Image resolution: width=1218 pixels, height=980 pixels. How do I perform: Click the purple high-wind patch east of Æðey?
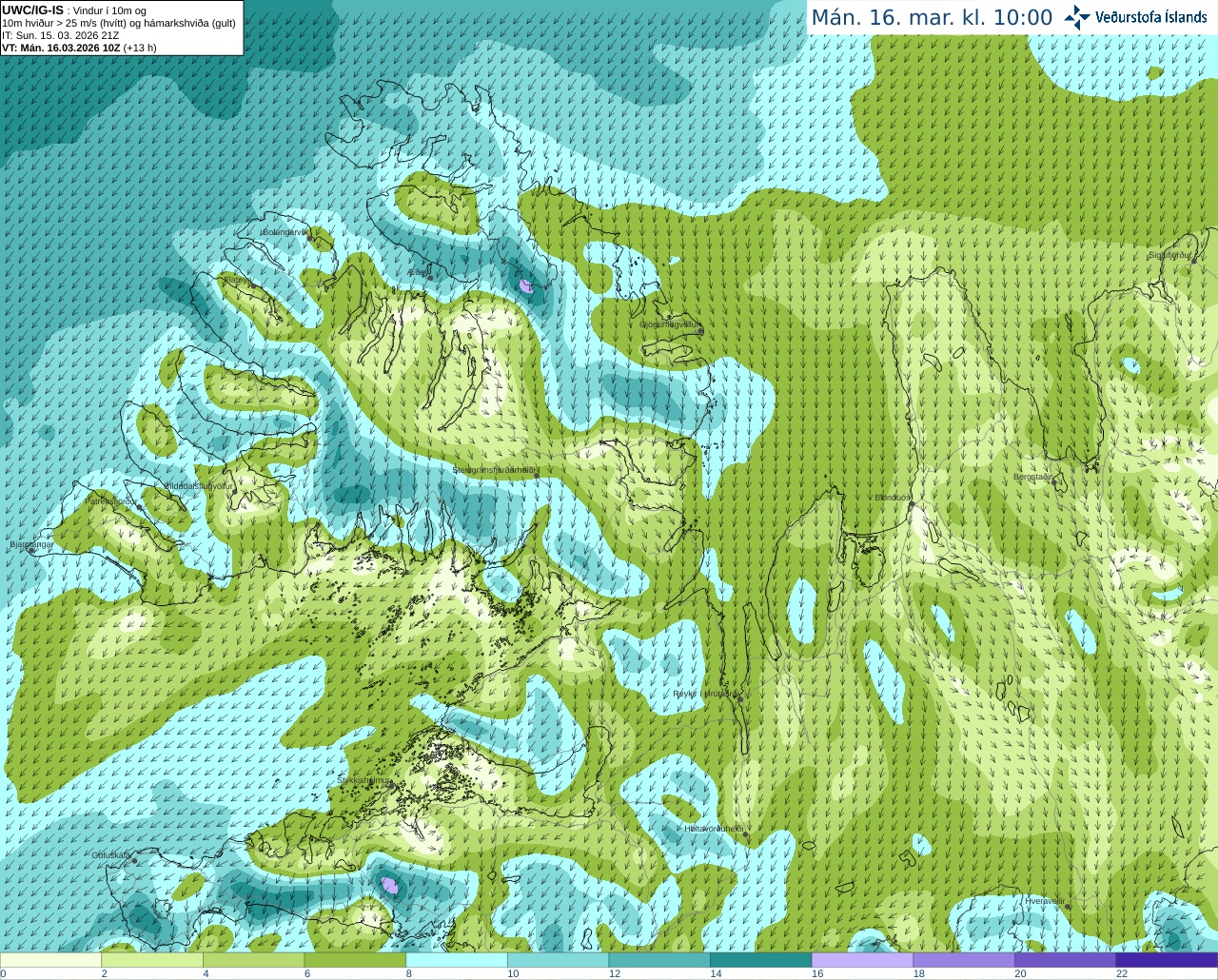pos(525,284)
